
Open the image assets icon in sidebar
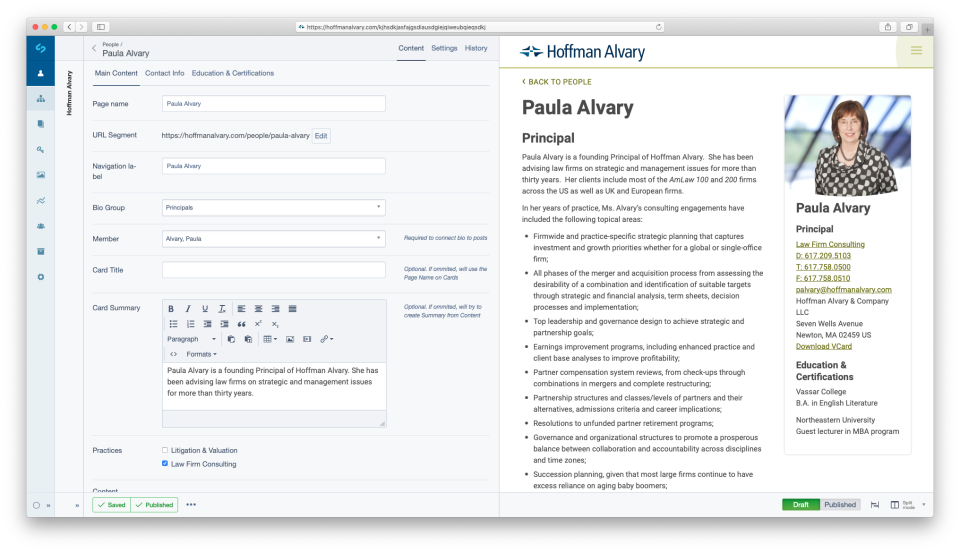click(40, 175)
